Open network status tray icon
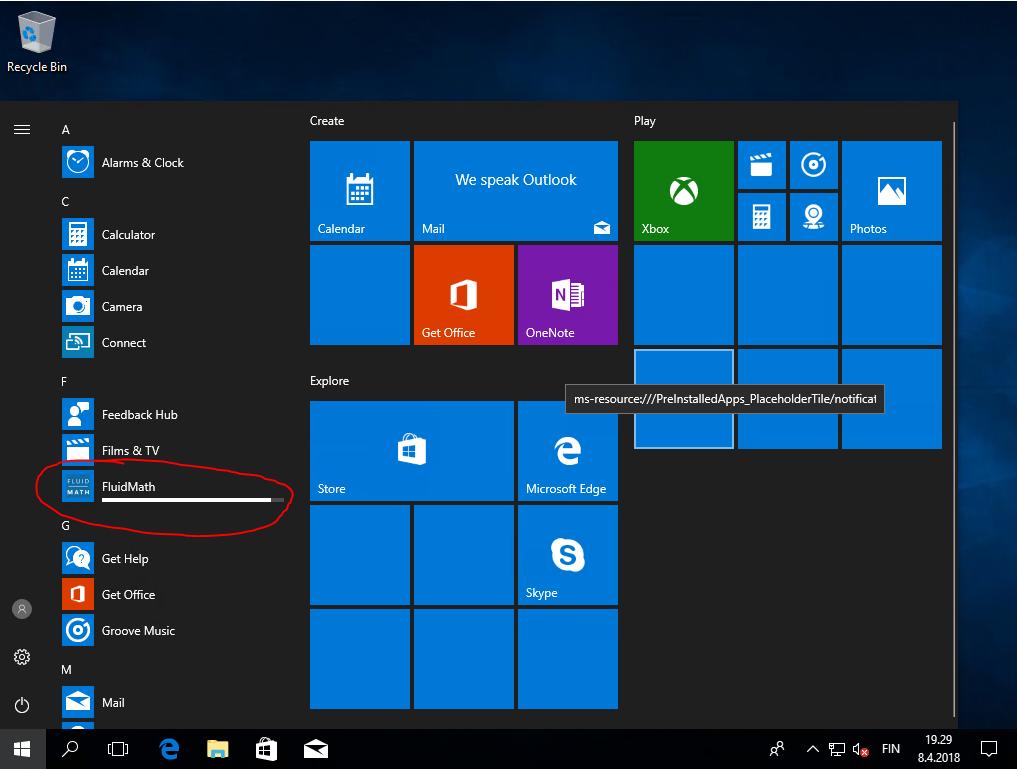 click(837, 750)
